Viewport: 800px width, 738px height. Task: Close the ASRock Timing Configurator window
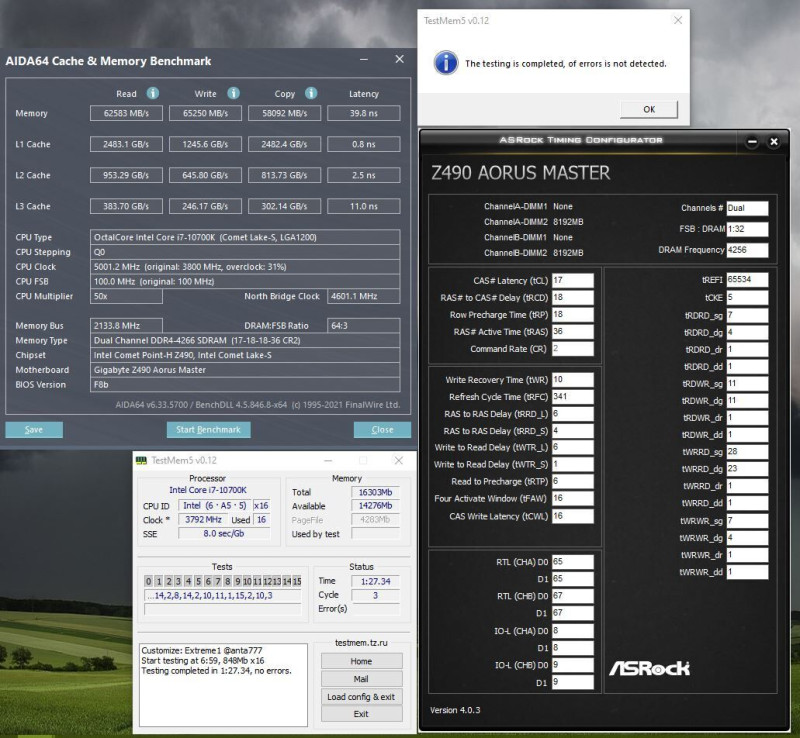pyautogui.click(x=773, y=141)
